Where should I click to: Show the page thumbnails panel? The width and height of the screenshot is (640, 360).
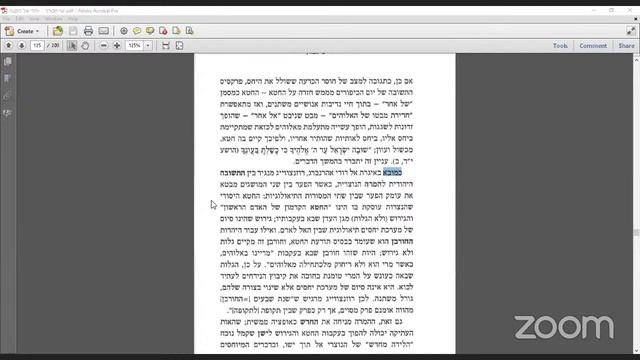point(7,62)
